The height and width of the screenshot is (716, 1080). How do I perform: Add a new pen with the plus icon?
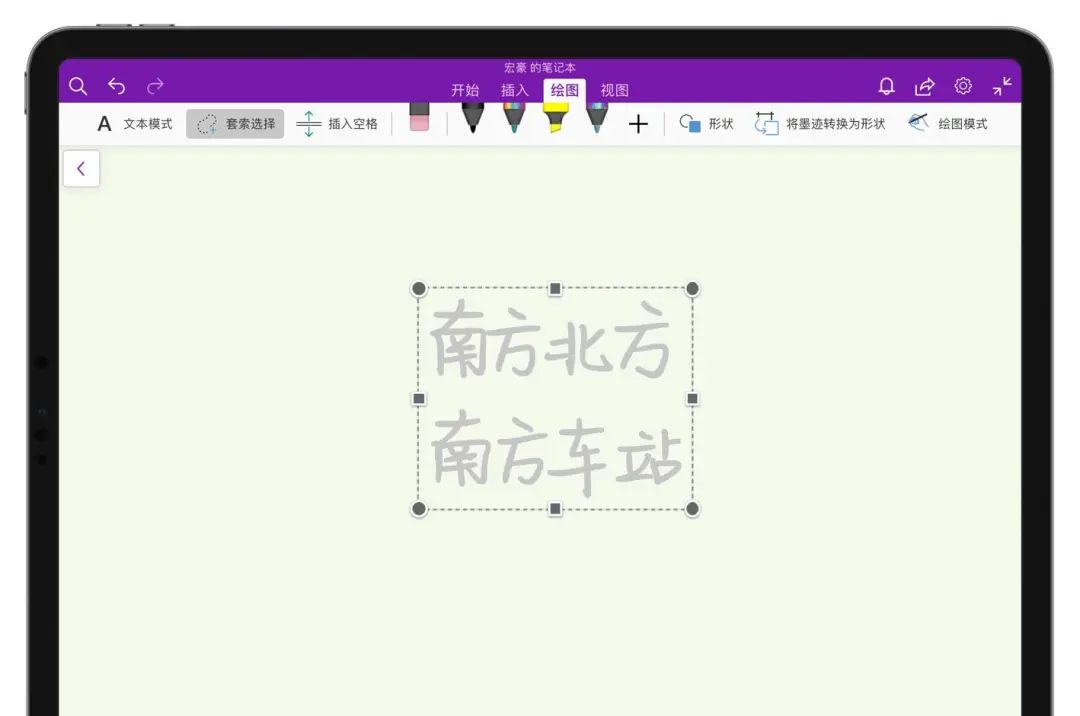(638, 123)
